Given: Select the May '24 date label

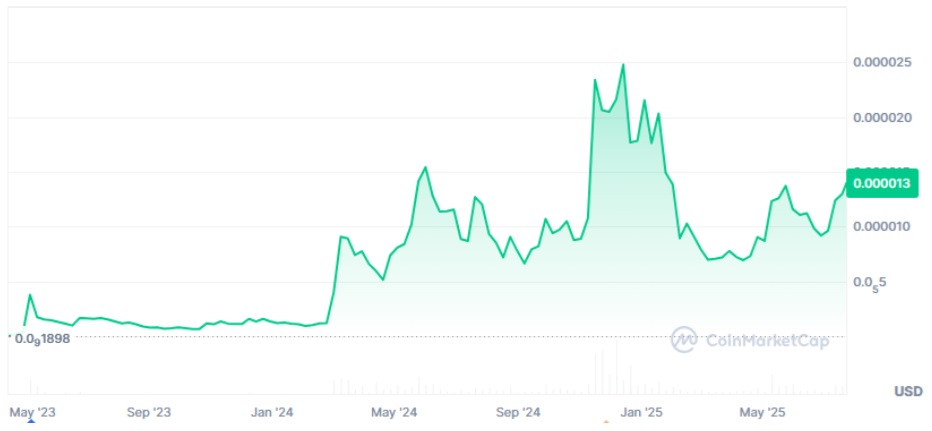Looking at the screenshot, I should coord(393,411).
